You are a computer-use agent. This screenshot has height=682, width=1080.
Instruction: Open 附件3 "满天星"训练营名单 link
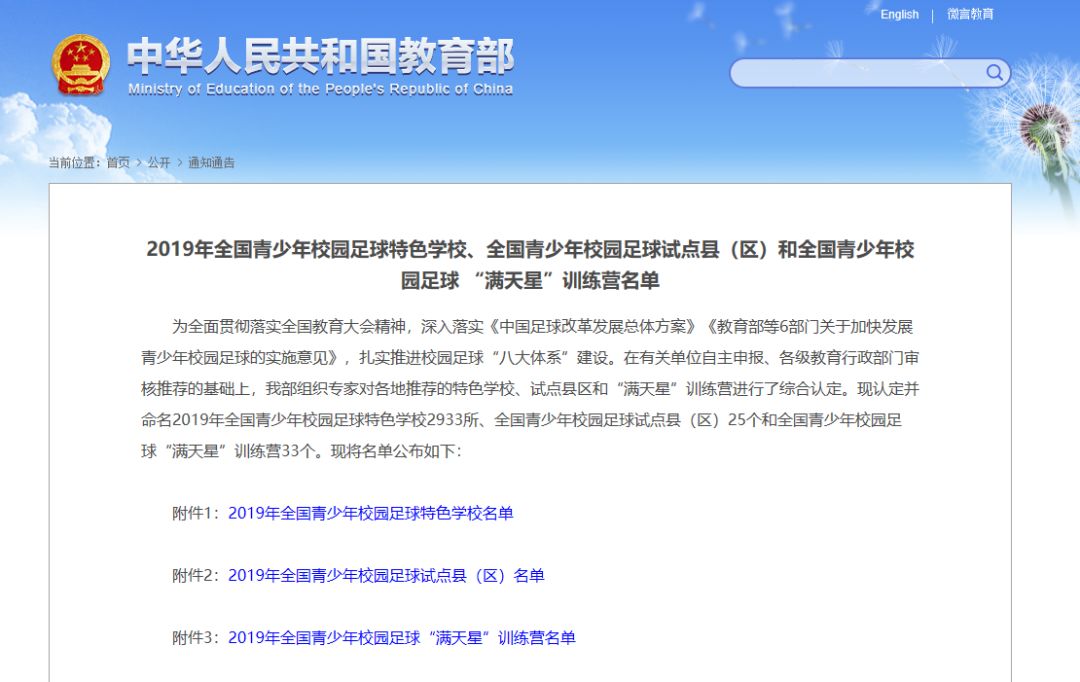(x=402, y=638)
